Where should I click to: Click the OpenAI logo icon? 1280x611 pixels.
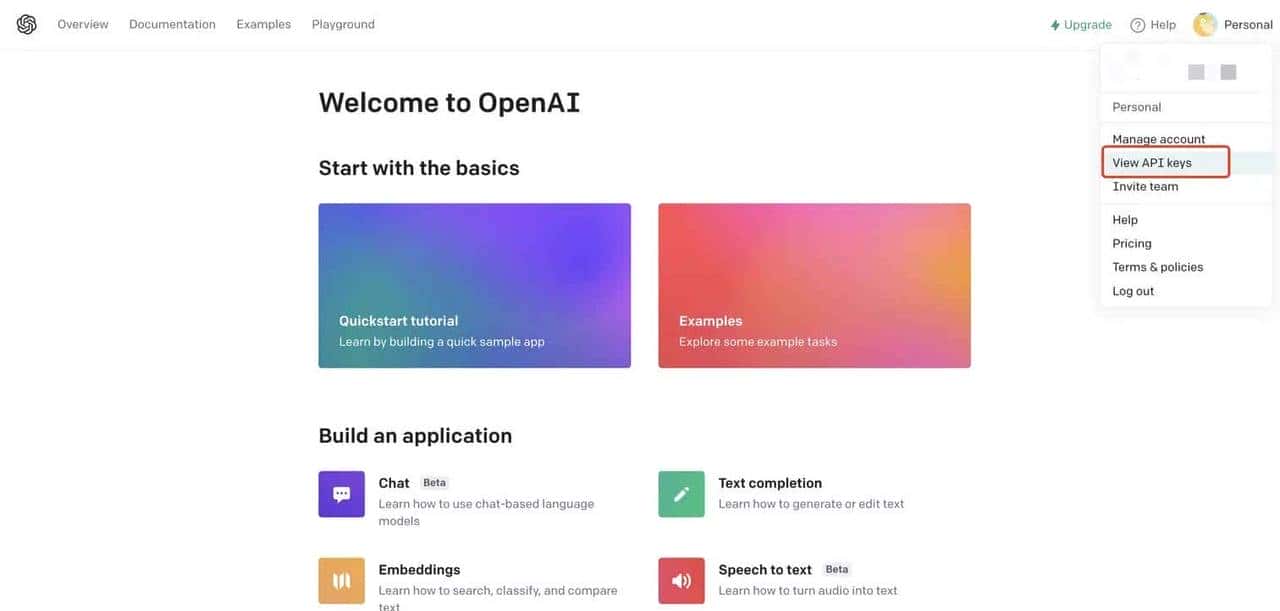click(25, 23)
